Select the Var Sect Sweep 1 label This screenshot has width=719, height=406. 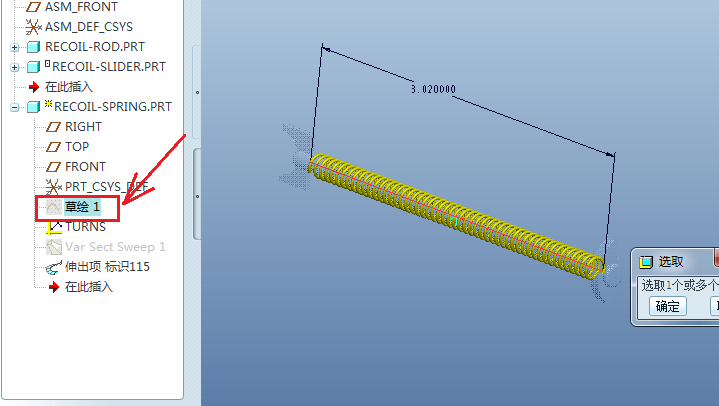click(x=115, y=247)
